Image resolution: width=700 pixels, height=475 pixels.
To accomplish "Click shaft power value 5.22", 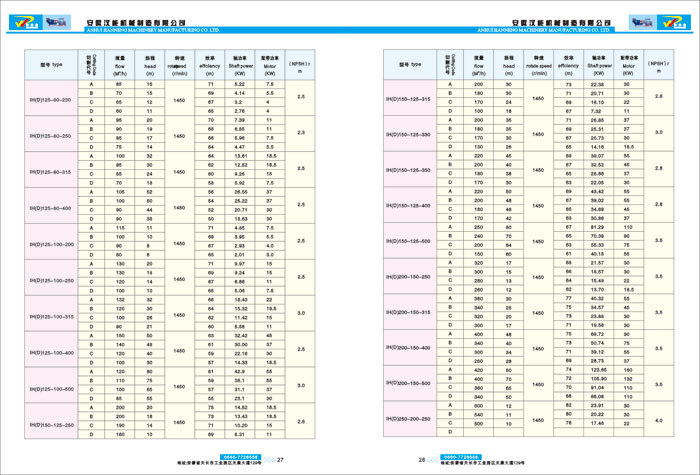I will (x=240, y=84).
